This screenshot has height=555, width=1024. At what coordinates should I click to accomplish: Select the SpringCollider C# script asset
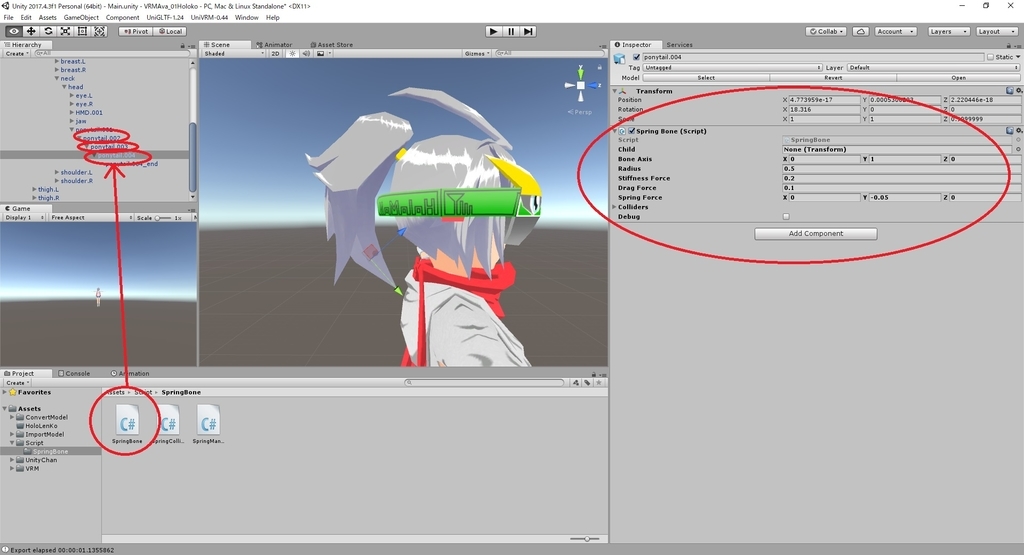[x=168, y=425]
